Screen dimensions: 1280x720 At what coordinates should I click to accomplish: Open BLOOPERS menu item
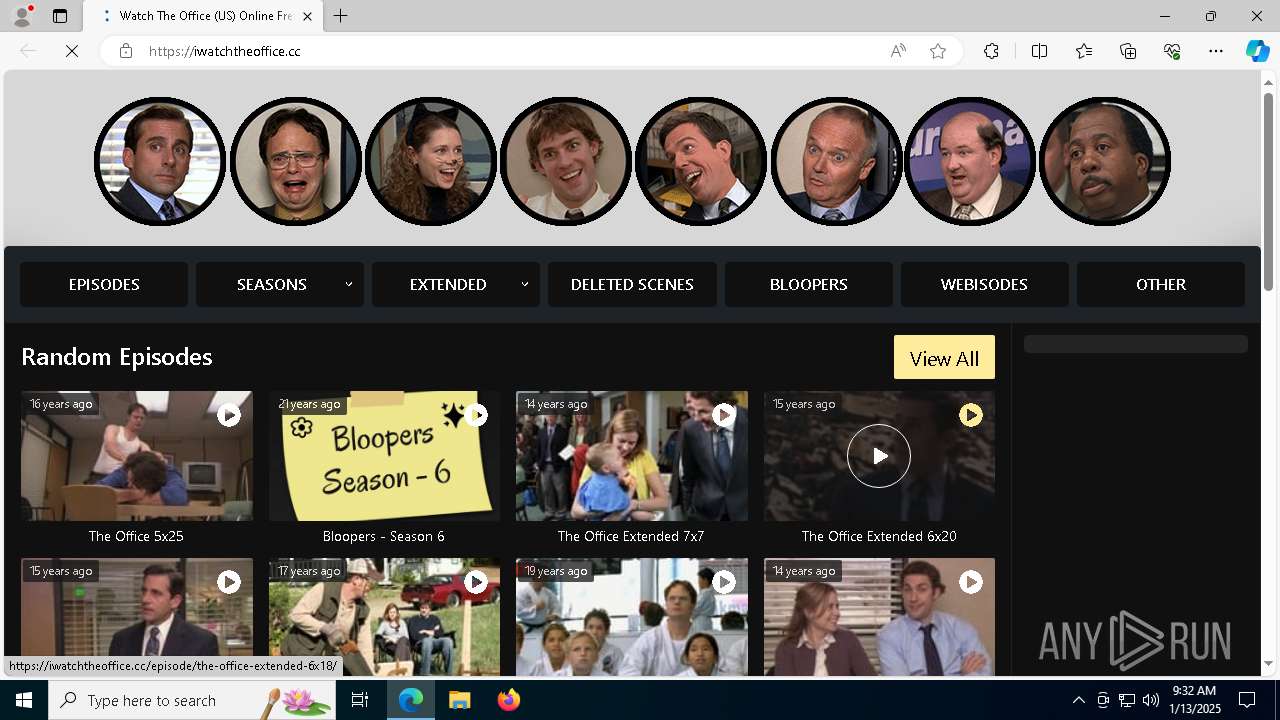tap(809, 284)
